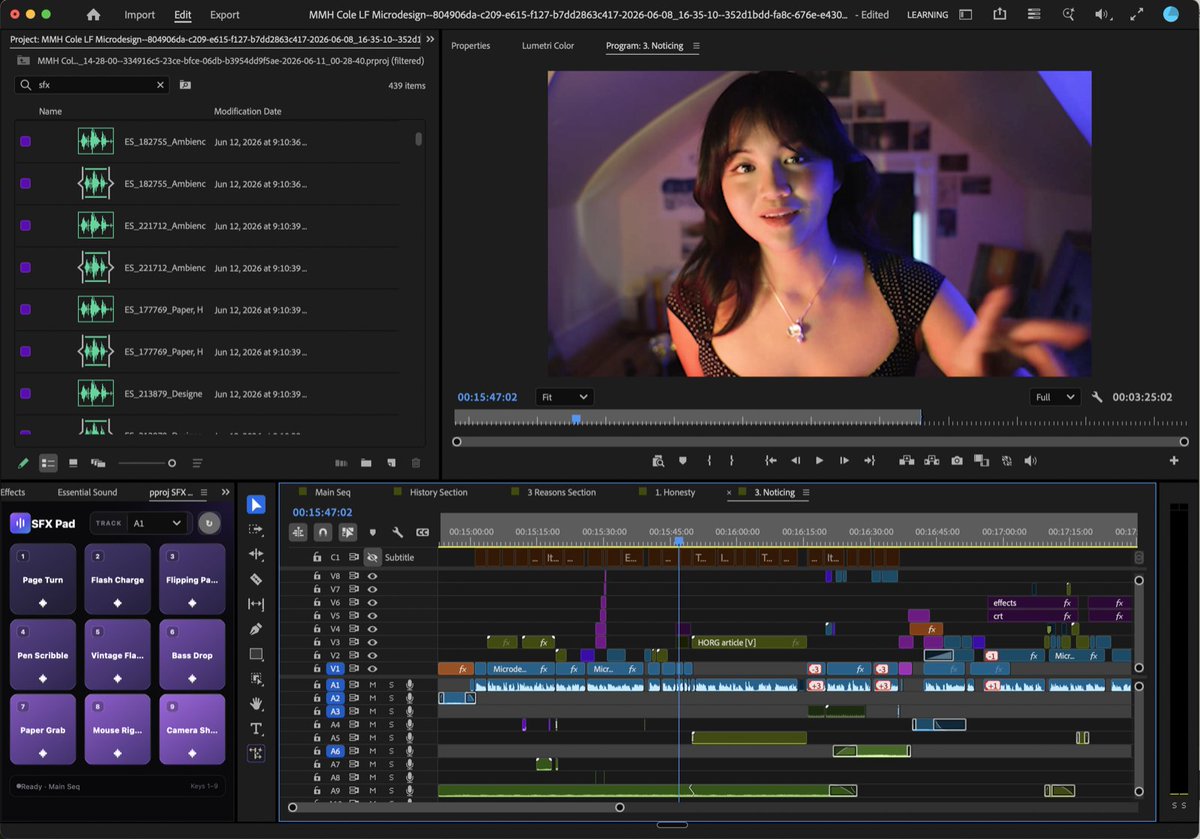Expand Project panel overflow chevrons

click(x=430, y=39)
